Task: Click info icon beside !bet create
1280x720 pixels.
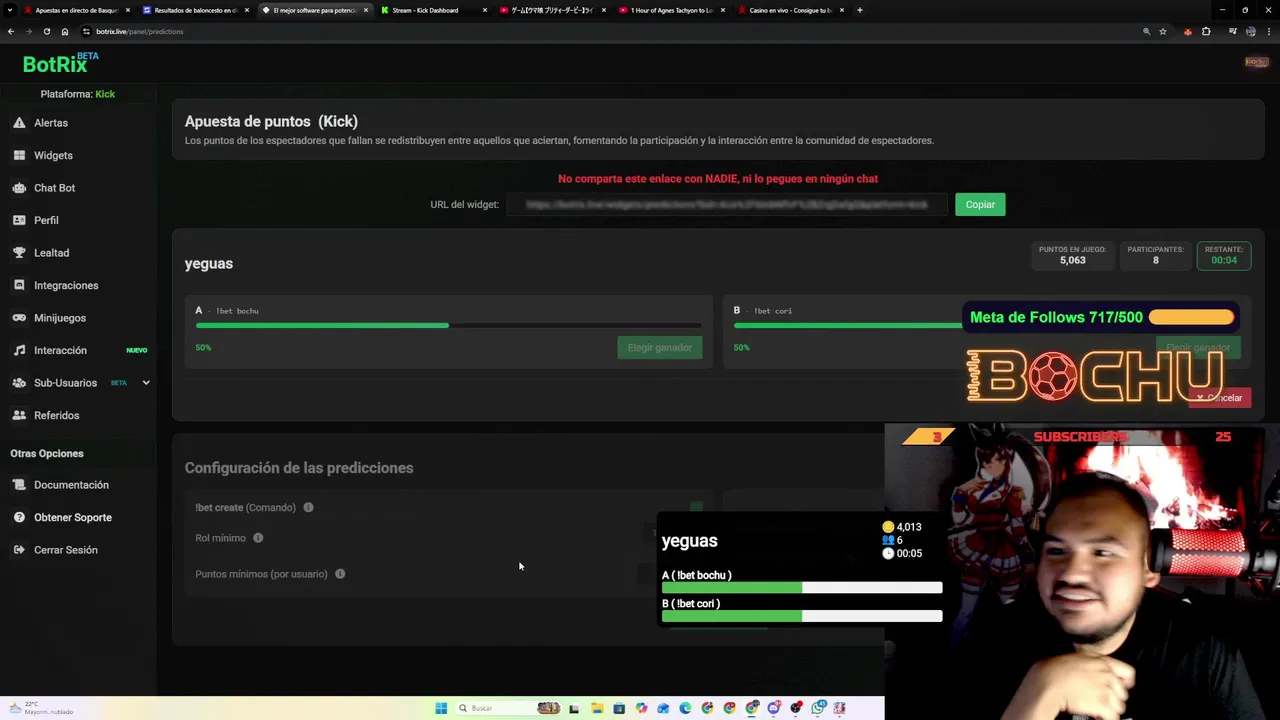Action: click(308, 507)
